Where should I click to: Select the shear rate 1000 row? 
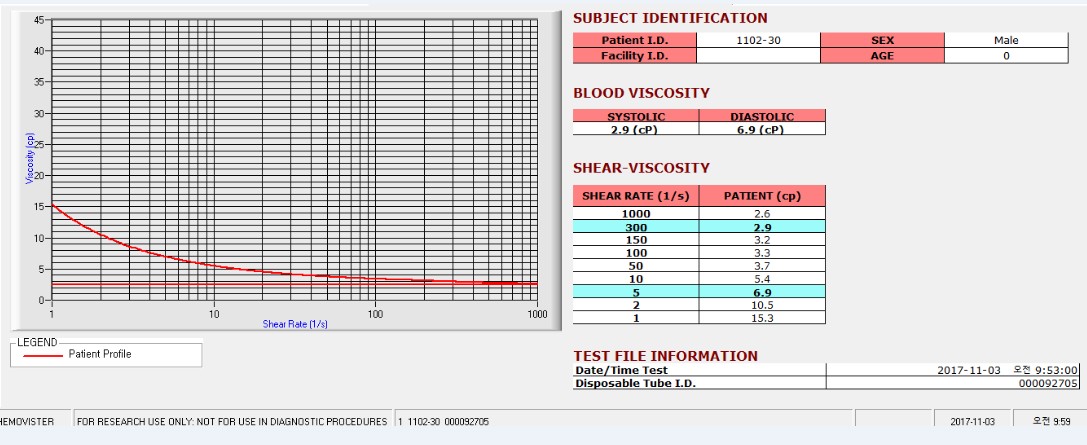[x=699, y=213]
